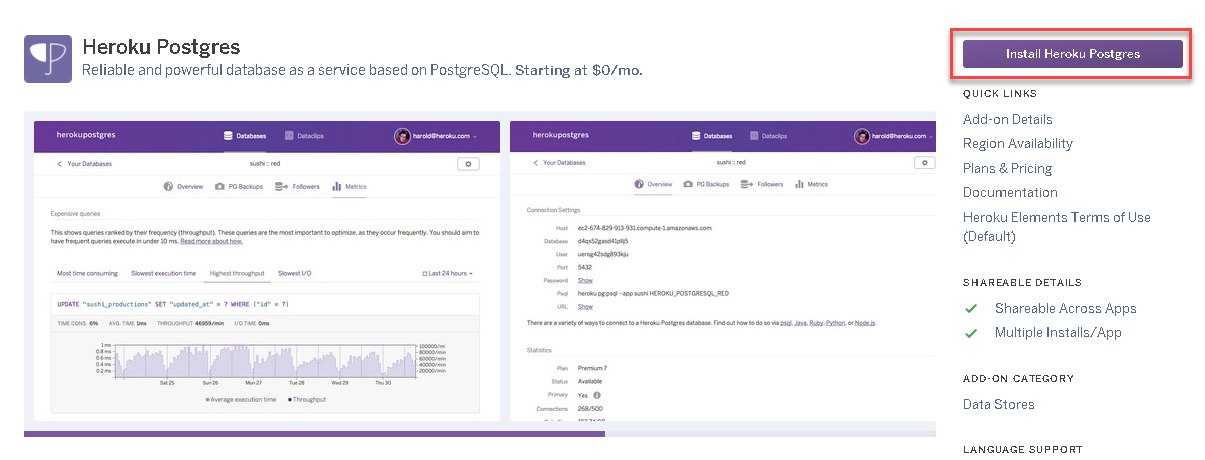Switch to the 'Slowest I/O' tab

coord(295,273)
